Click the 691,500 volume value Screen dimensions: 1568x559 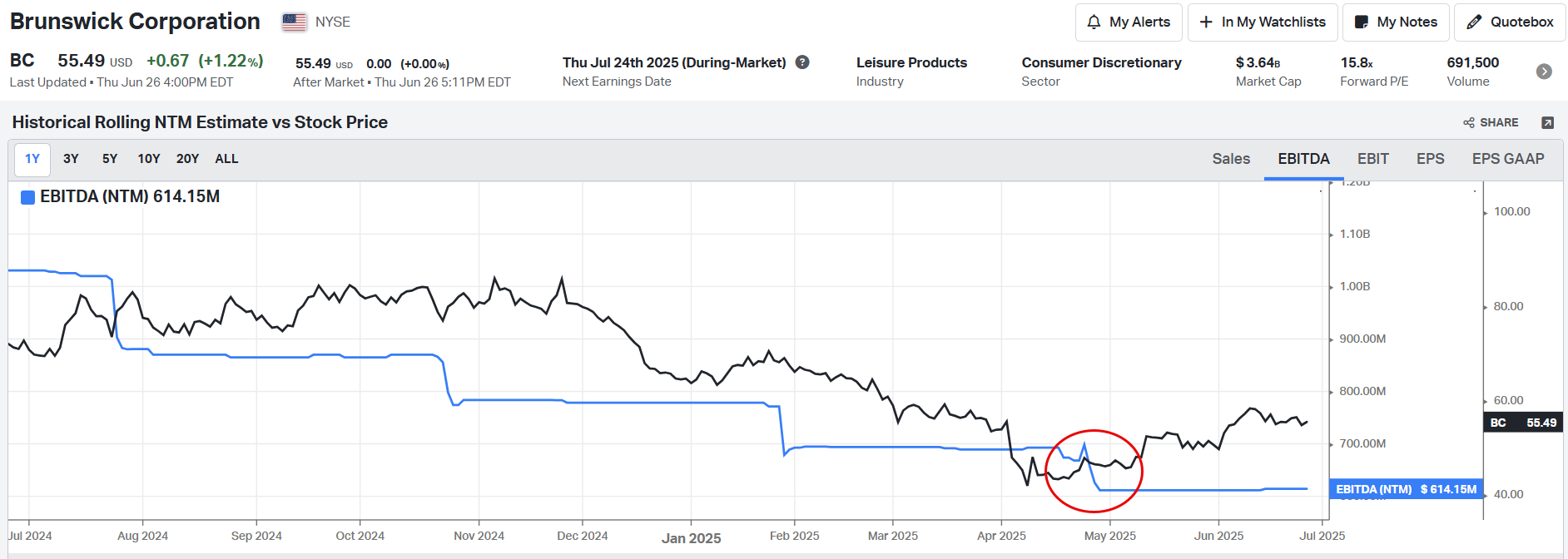tap(1472, 62)
